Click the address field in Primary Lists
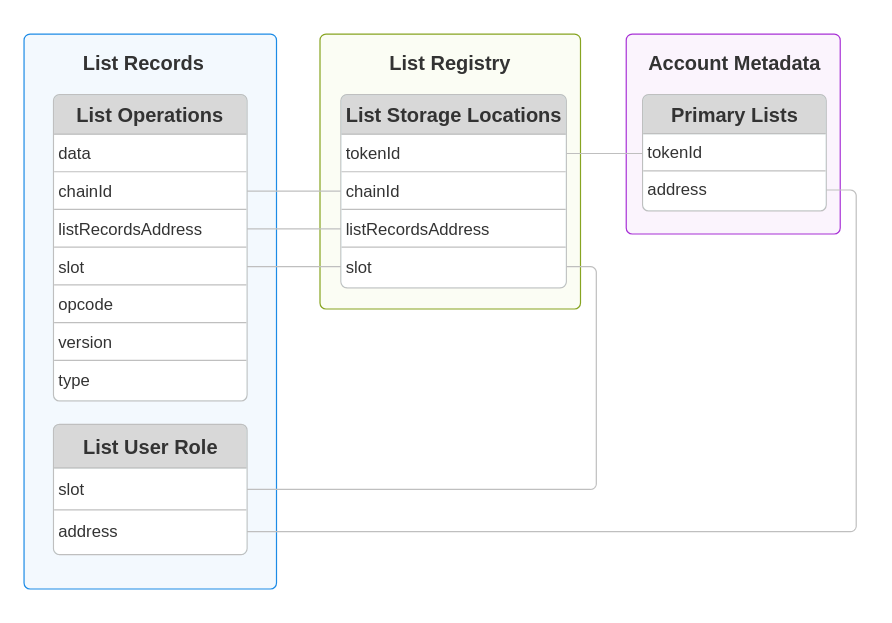892x623 pixels. (x=734, y=189)
